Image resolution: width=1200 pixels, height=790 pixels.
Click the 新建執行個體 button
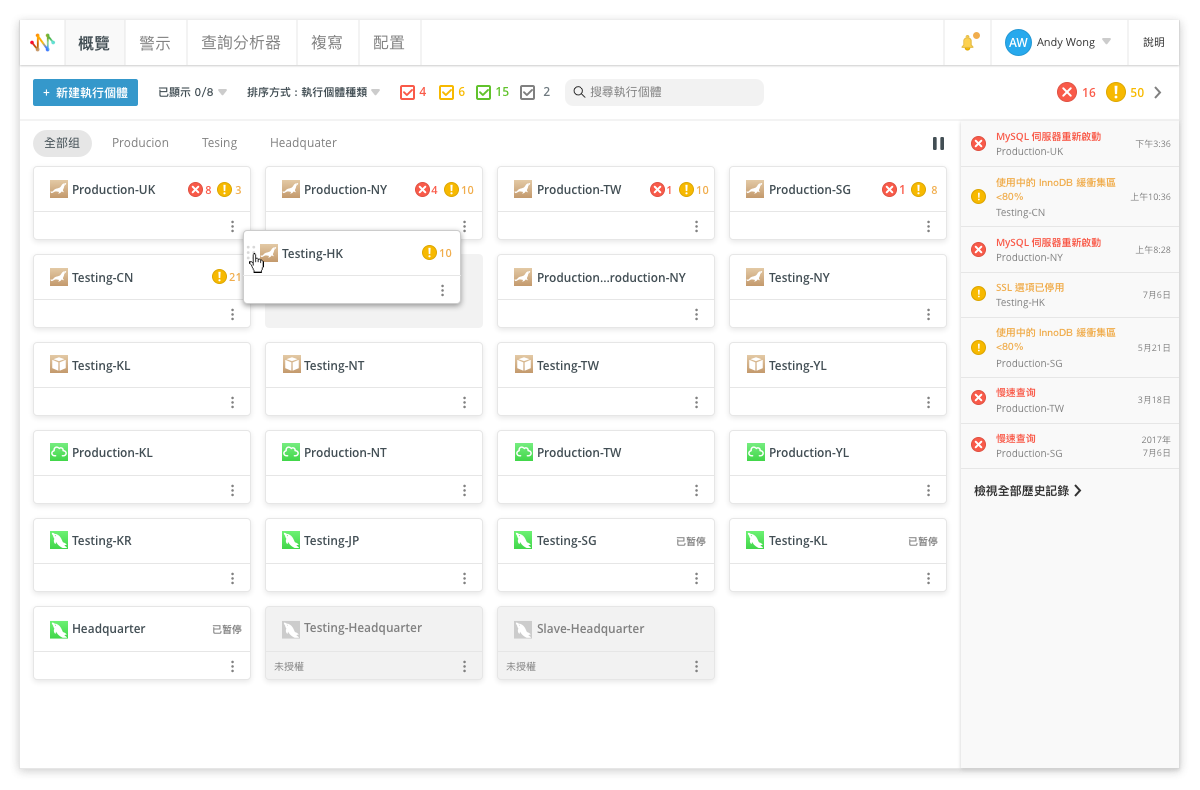tap(85, 92)
